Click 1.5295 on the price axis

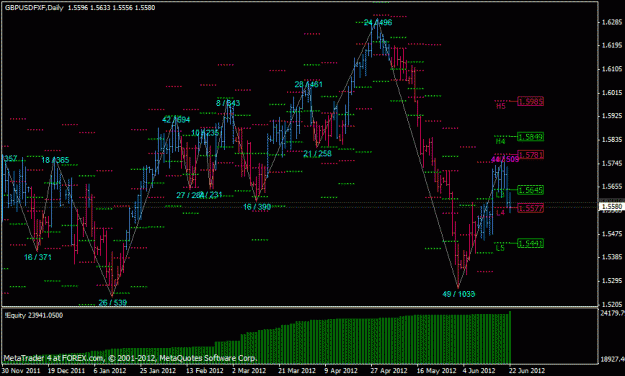coord(612,281)
